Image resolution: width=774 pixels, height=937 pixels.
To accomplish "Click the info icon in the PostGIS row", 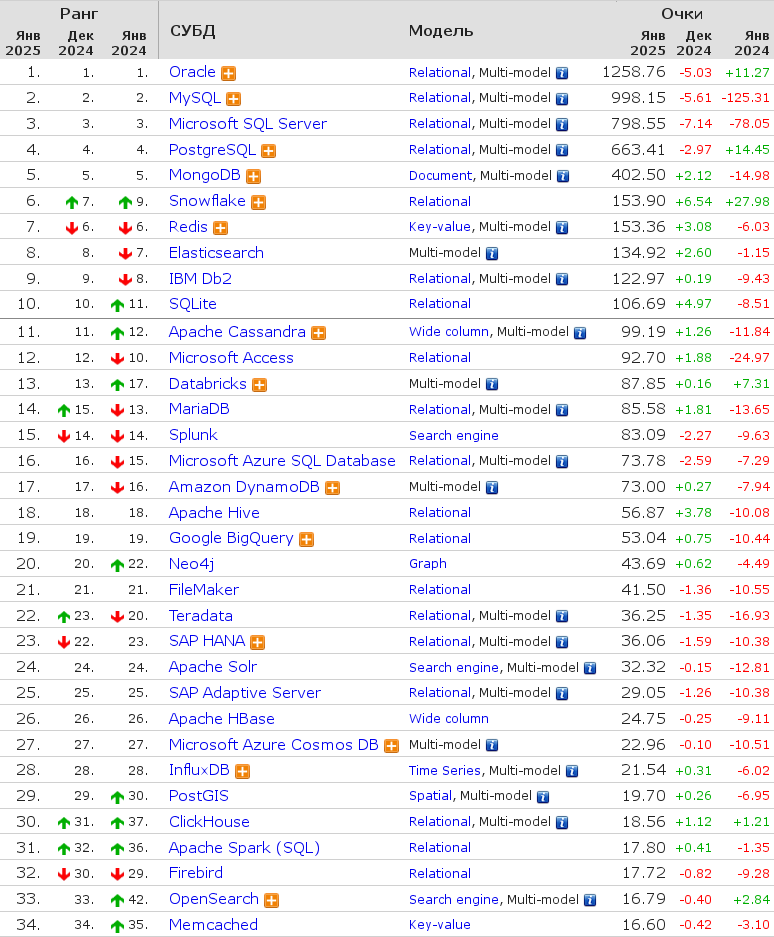I will (x=543, y=797).
